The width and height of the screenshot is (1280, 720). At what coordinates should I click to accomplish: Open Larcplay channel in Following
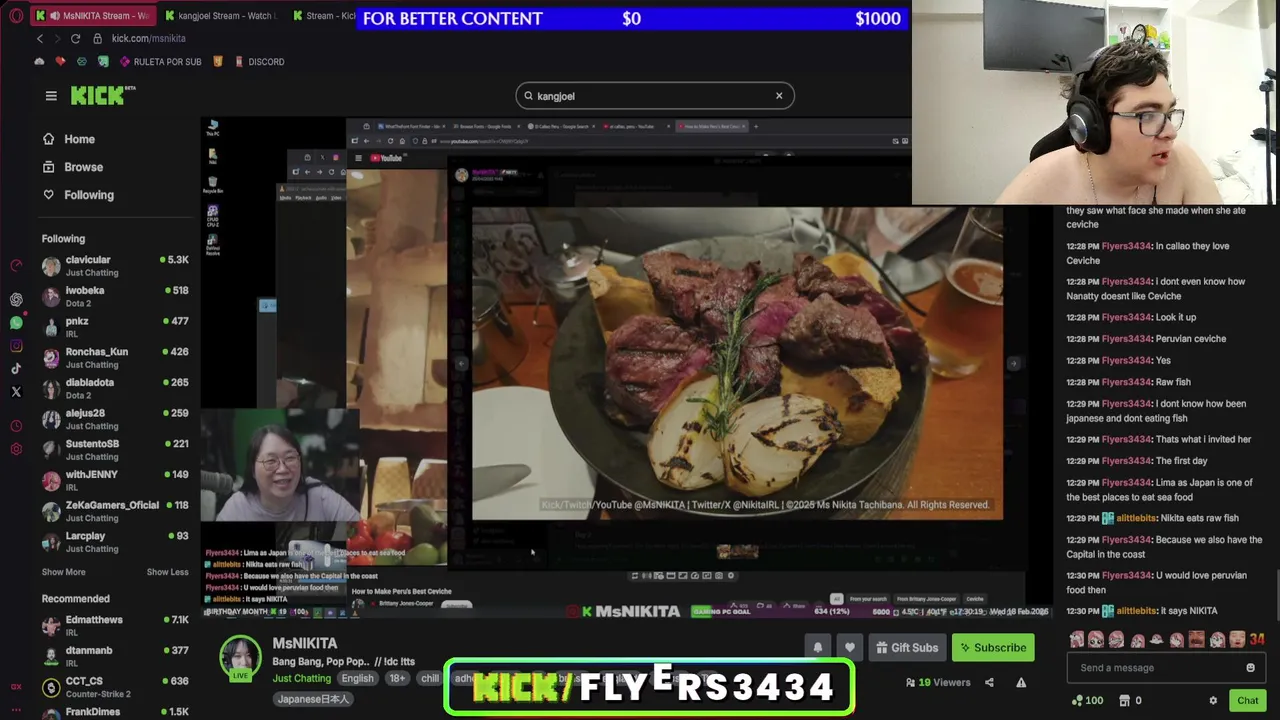(x=115, y=541)
